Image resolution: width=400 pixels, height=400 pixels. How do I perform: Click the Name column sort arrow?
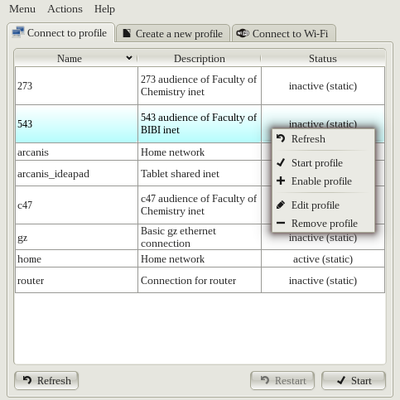[129, 58]
